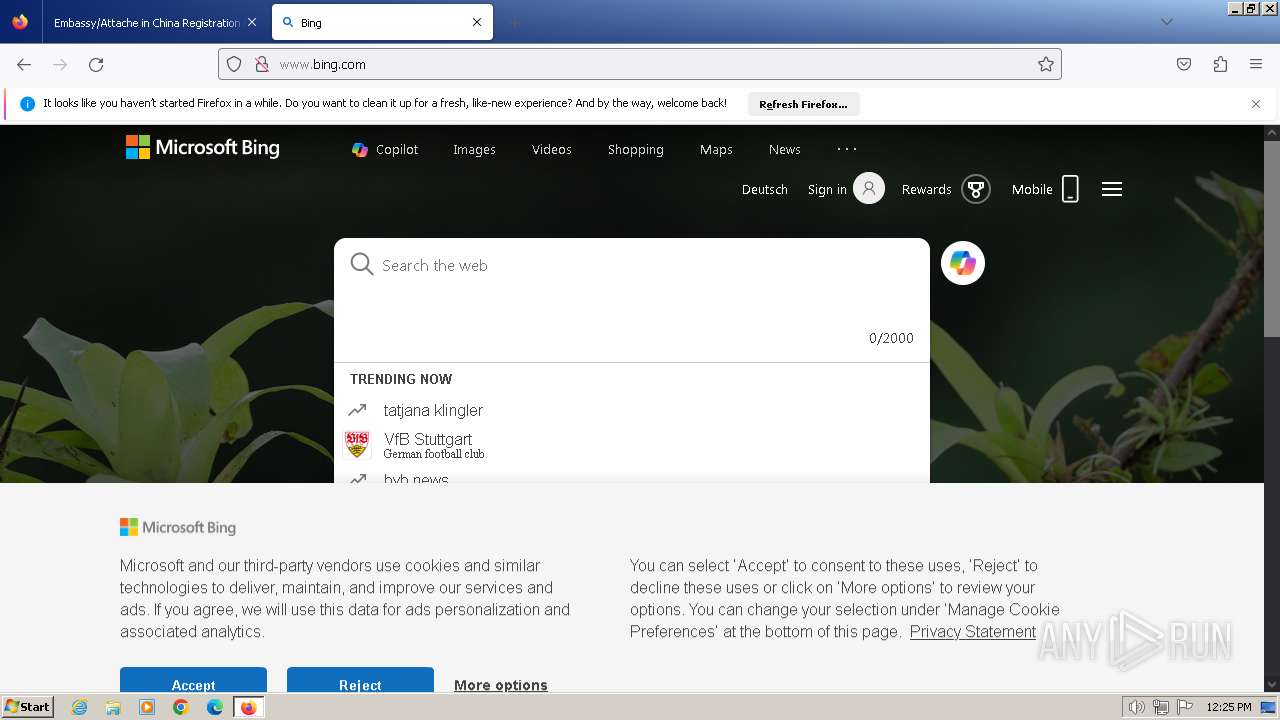This screenshot has height=720, width=1280.
Task: Go back with the Back arrow
Action: click(x=24, y=64)
